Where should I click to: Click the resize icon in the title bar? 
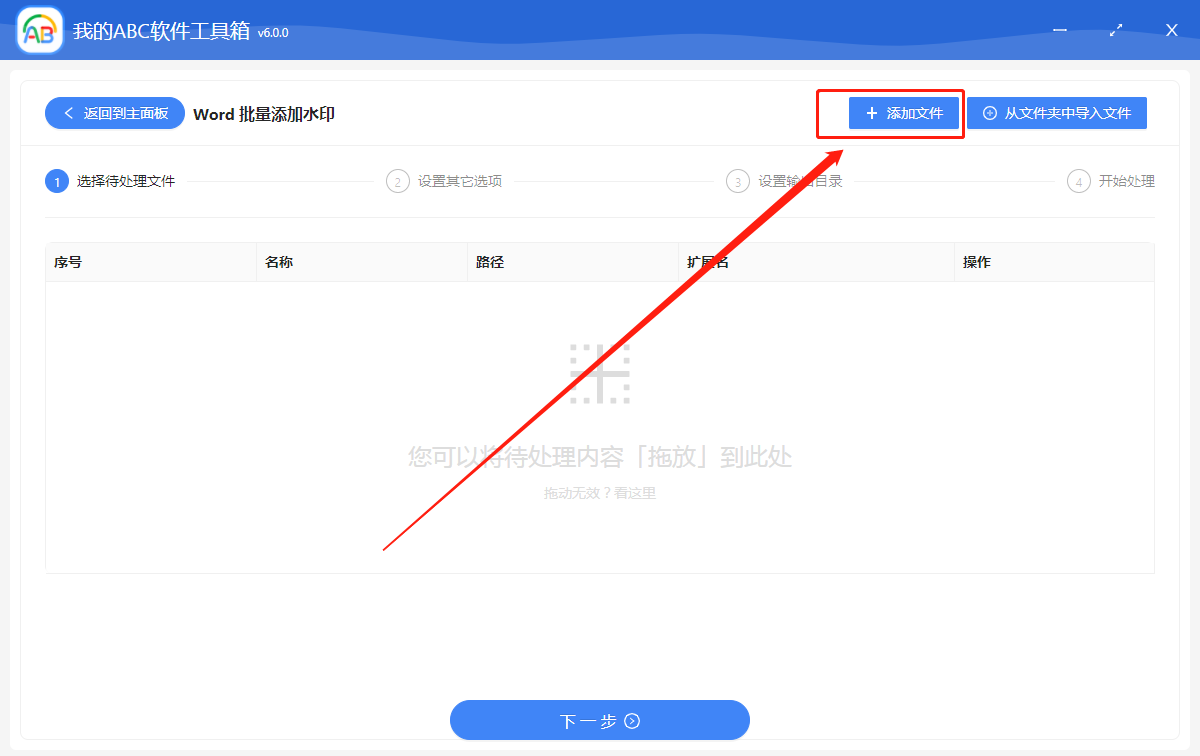[x=1115, y=30]
